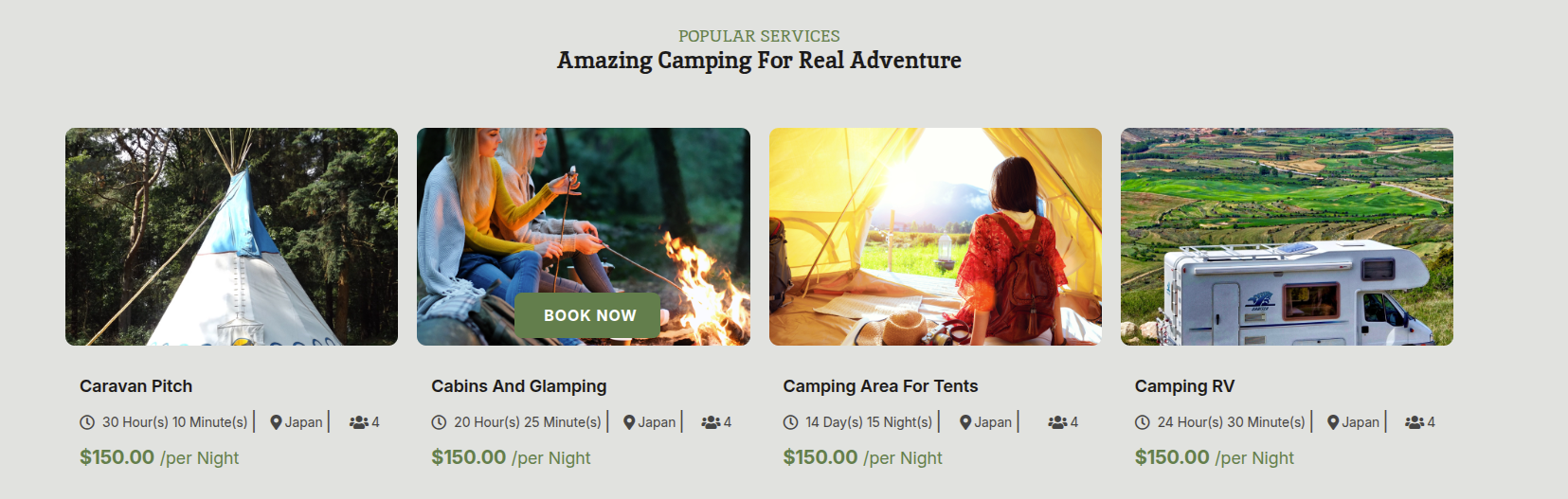Open the Cabins And Glamping title link
1568x499 pixels.
[518, 386]
